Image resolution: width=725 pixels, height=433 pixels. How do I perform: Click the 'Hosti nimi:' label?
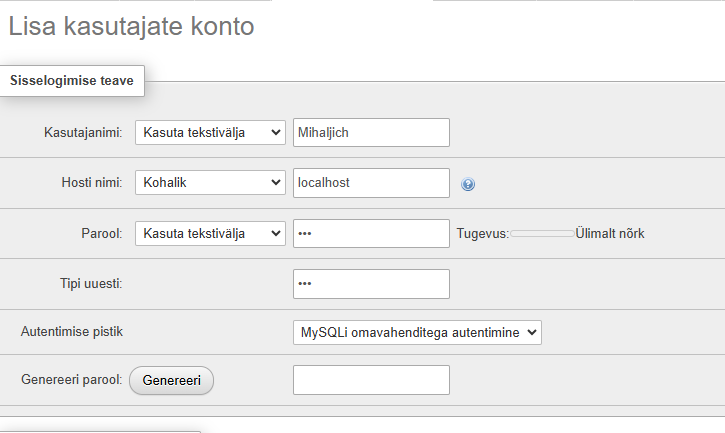pyautogui.click(x=92, y=183)
